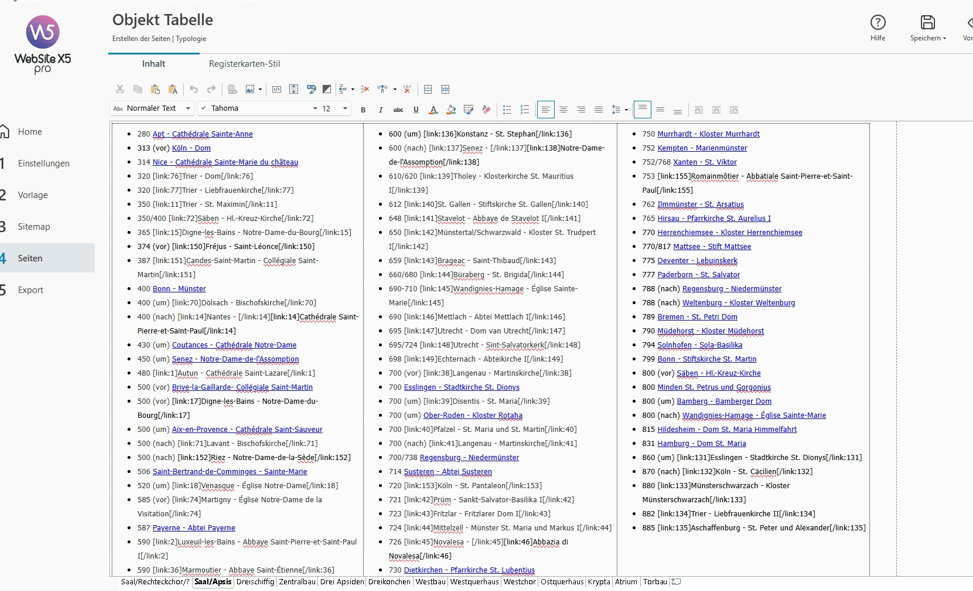Align text right
This screenshot has height=591, width=973.
pyautogui.click(x=581, y=110)
